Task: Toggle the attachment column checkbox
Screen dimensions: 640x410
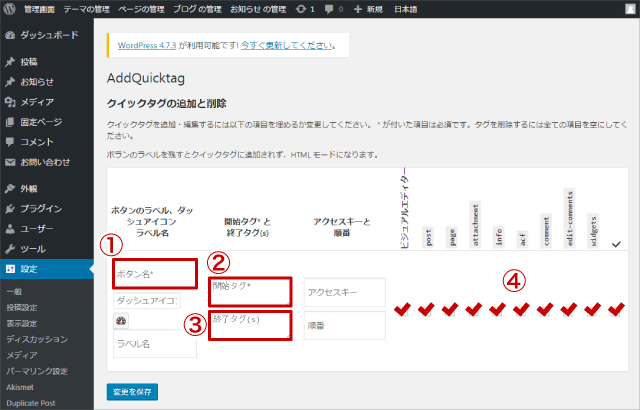Action: tap(473, 309)
